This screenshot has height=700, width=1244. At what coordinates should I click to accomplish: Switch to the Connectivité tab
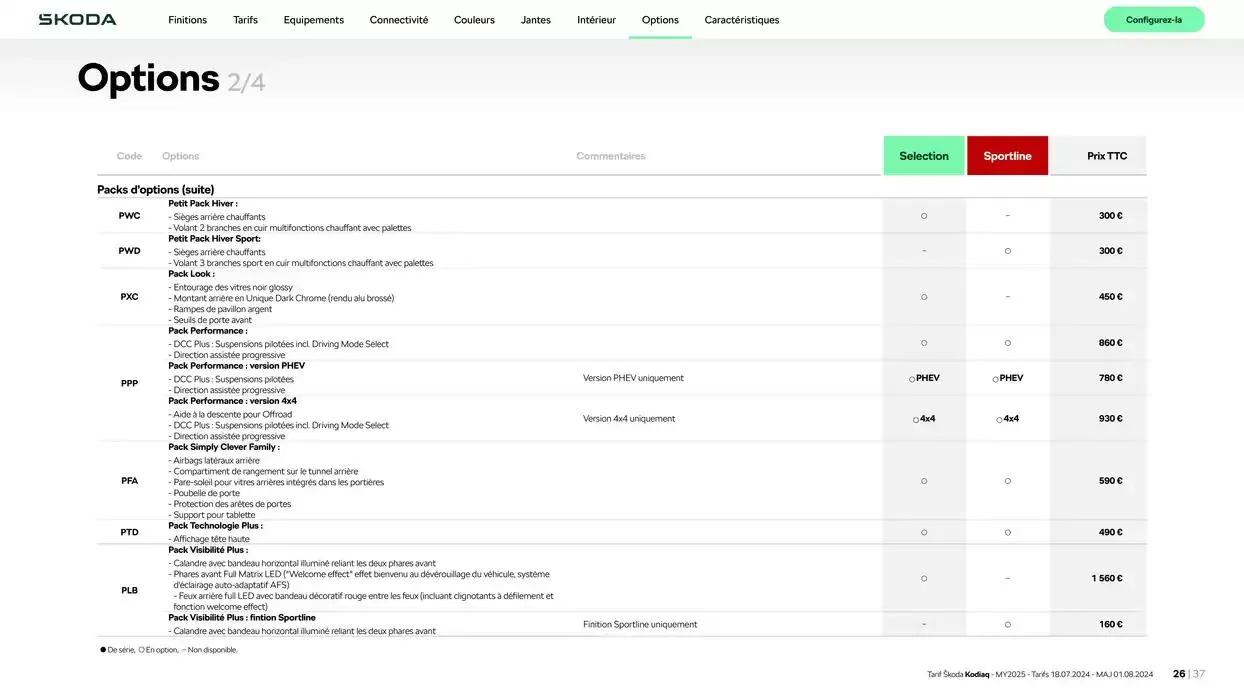tap(398, 20)
